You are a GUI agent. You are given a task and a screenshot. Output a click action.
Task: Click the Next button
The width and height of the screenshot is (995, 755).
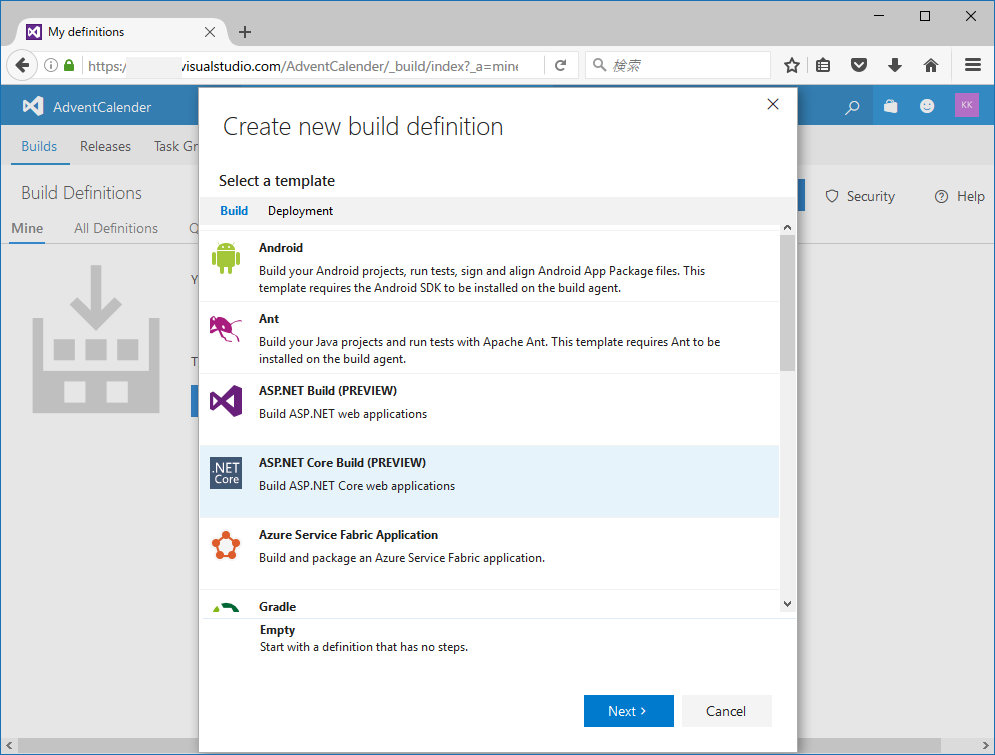[x=628, y=711]
